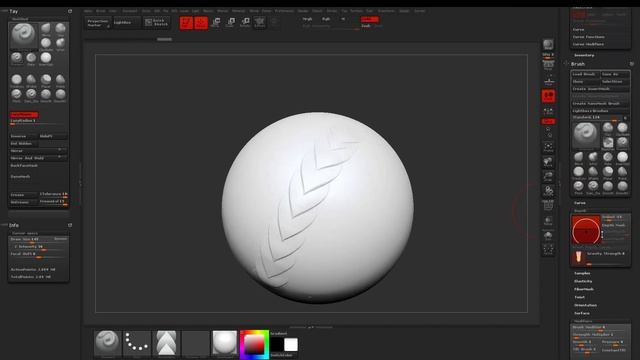Screen dimensions: 640x360
Task: Expand the Twist brush section
Action: pos(580,297)
